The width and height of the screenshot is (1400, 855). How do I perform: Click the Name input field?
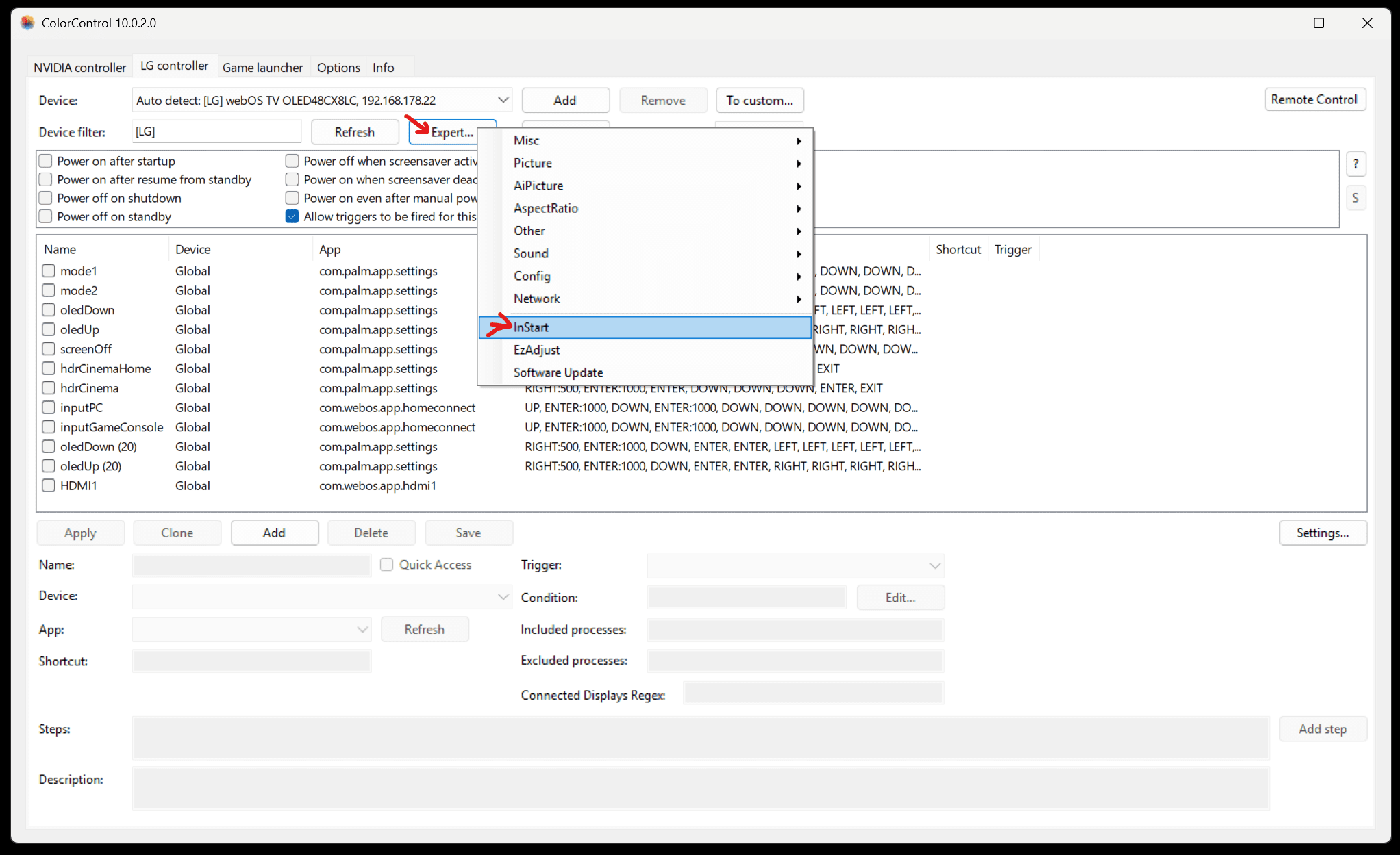[x=251, y=565]
